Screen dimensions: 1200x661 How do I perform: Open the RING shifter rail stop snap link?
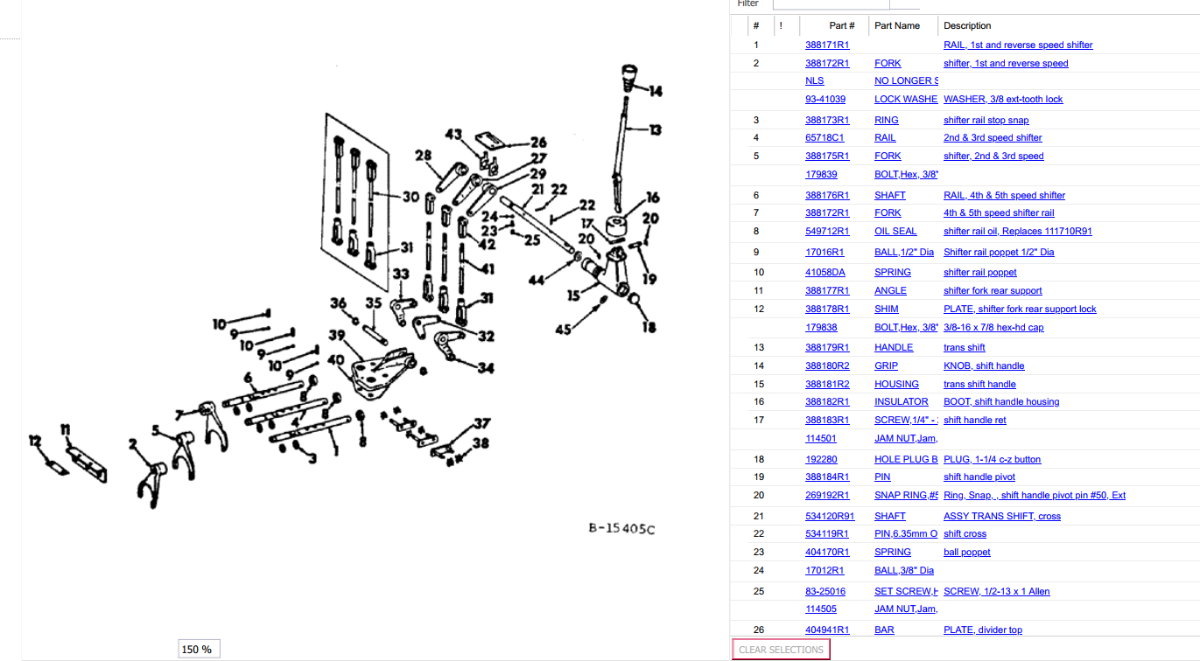click(888, 119)
